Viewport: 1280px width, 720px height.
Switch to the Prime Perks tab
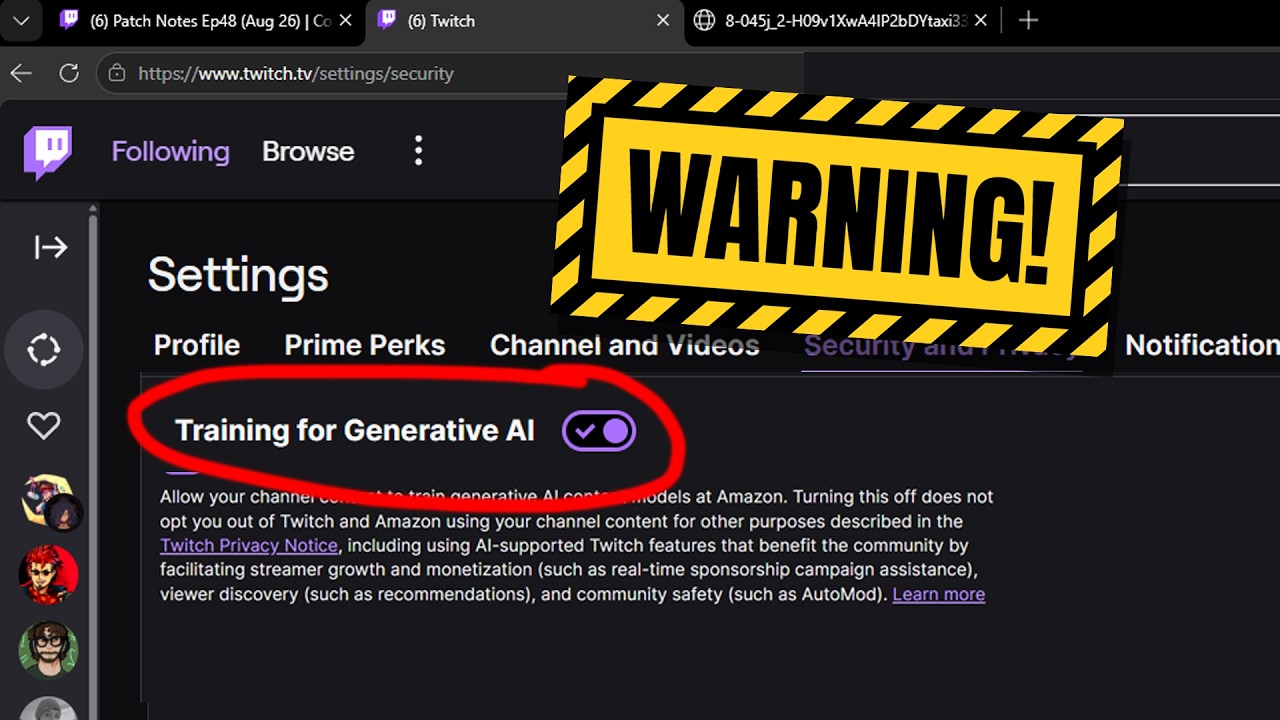pyautogui.click(x=365, y=345)
